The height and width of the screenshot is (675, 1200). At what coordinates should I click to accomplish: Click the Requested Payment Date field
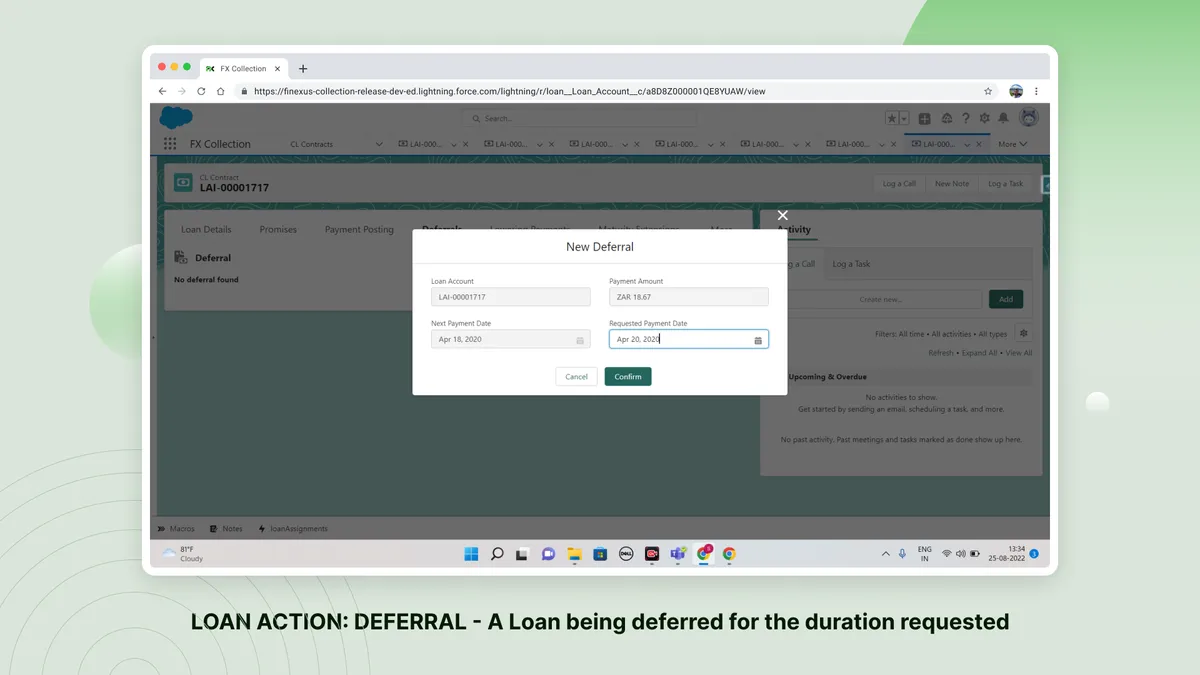689,339
